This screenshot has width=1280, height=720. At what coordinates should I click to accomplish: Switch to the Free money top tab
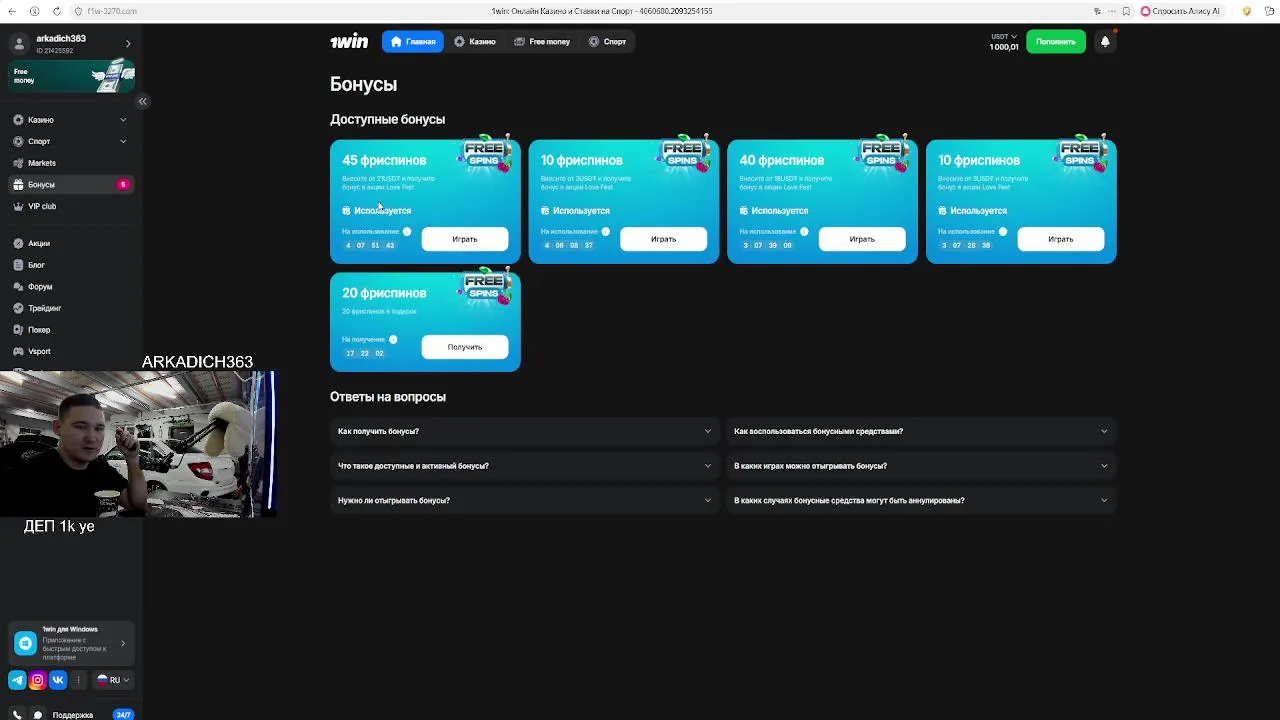542,42
